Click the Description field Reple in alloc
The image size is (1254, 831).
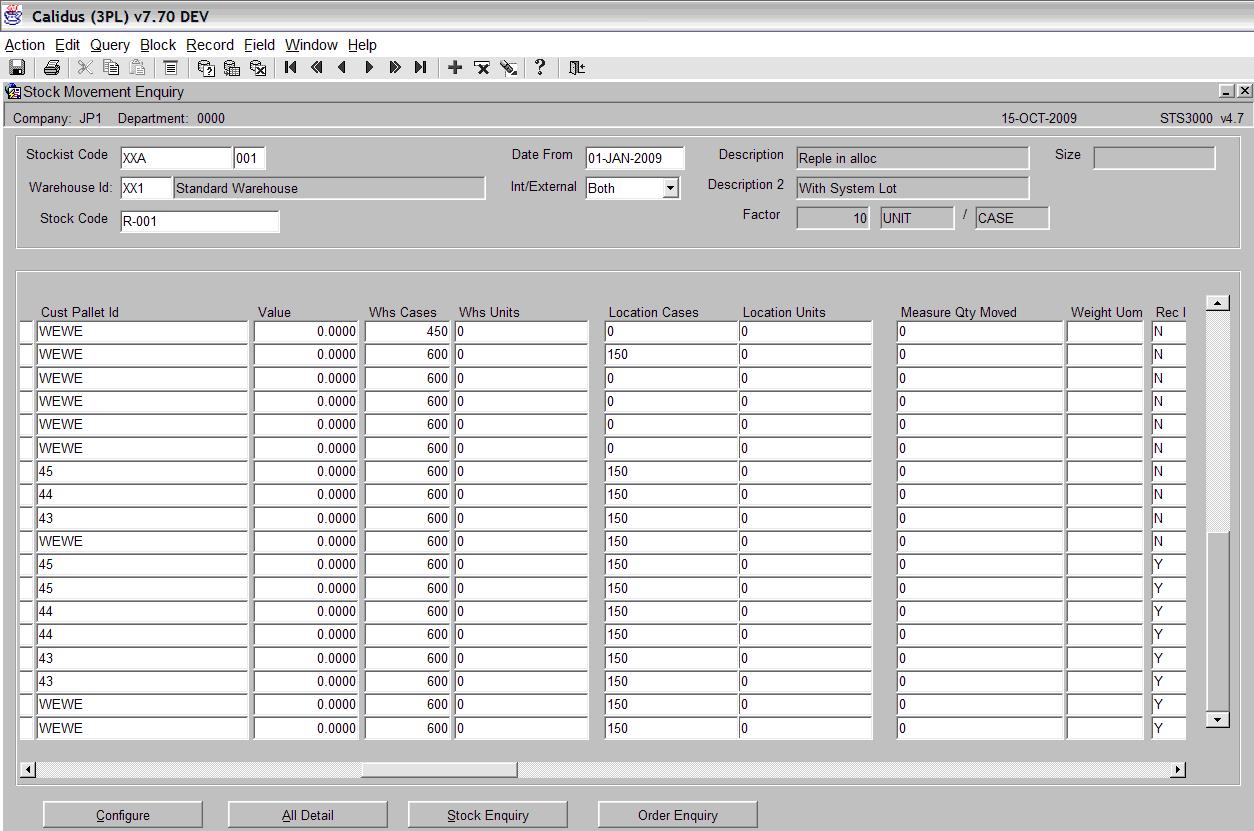coord(912,158)
